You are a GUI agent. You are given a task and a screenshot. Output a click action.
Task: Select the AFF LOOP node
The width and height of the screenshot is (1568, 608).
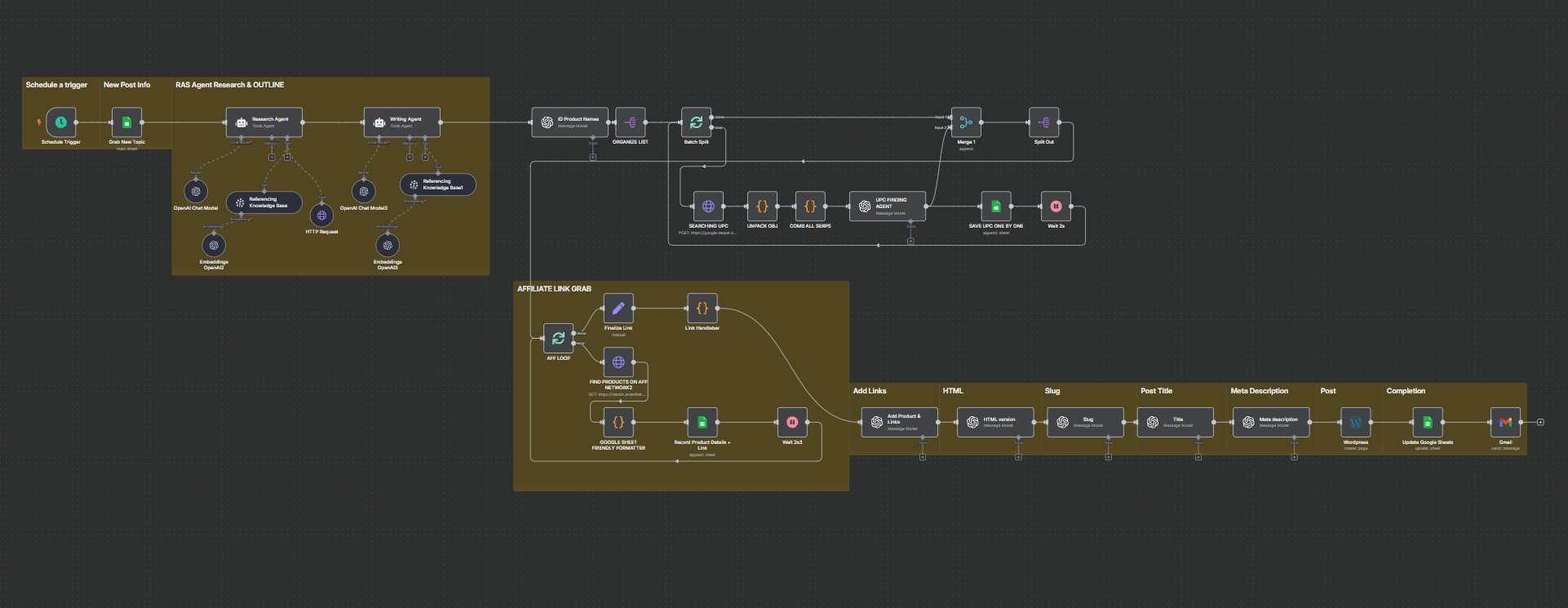559,338
